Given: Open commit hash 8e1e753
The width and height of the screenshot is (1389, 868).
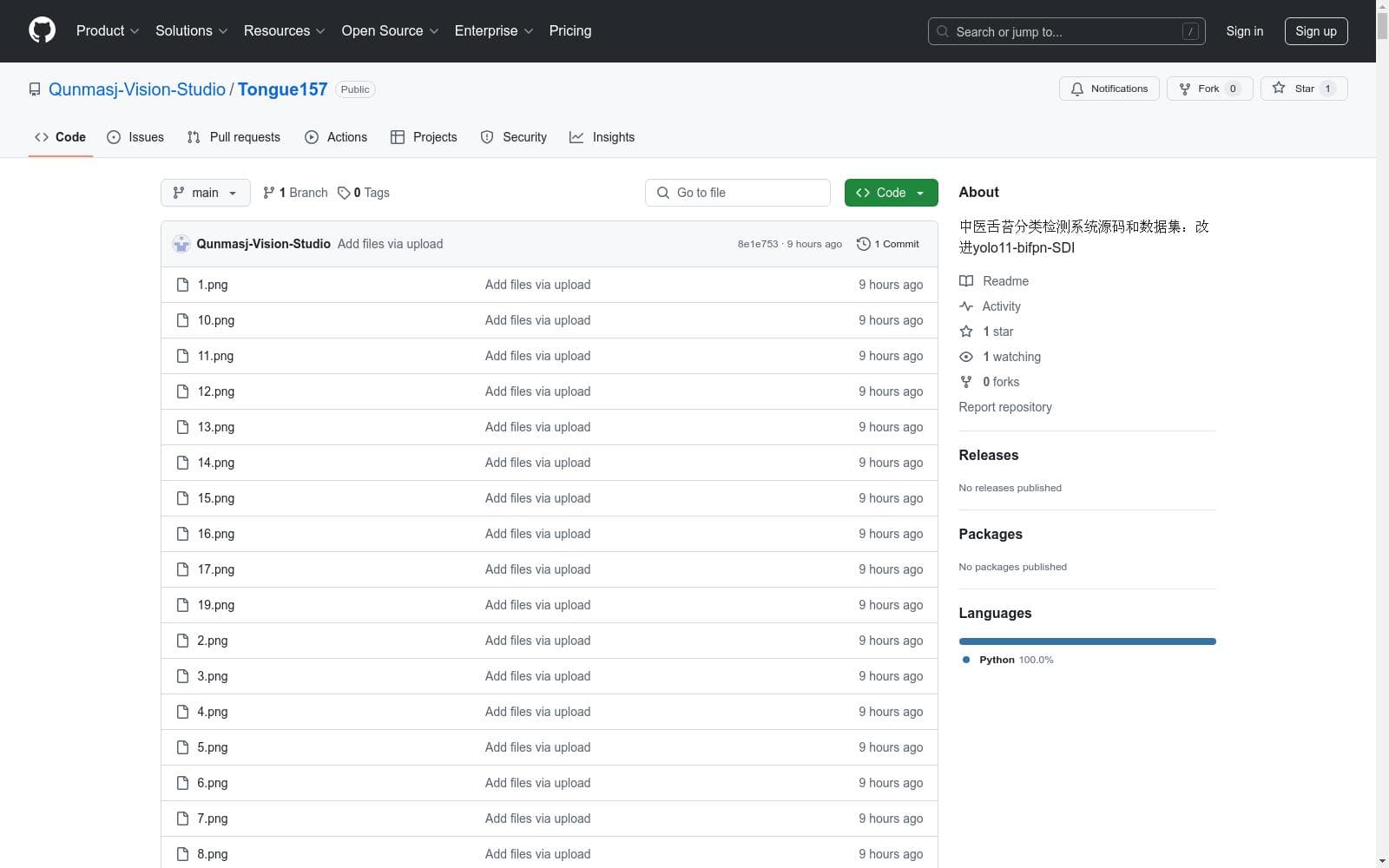Looking at the screenshot, I should point(758,244).
